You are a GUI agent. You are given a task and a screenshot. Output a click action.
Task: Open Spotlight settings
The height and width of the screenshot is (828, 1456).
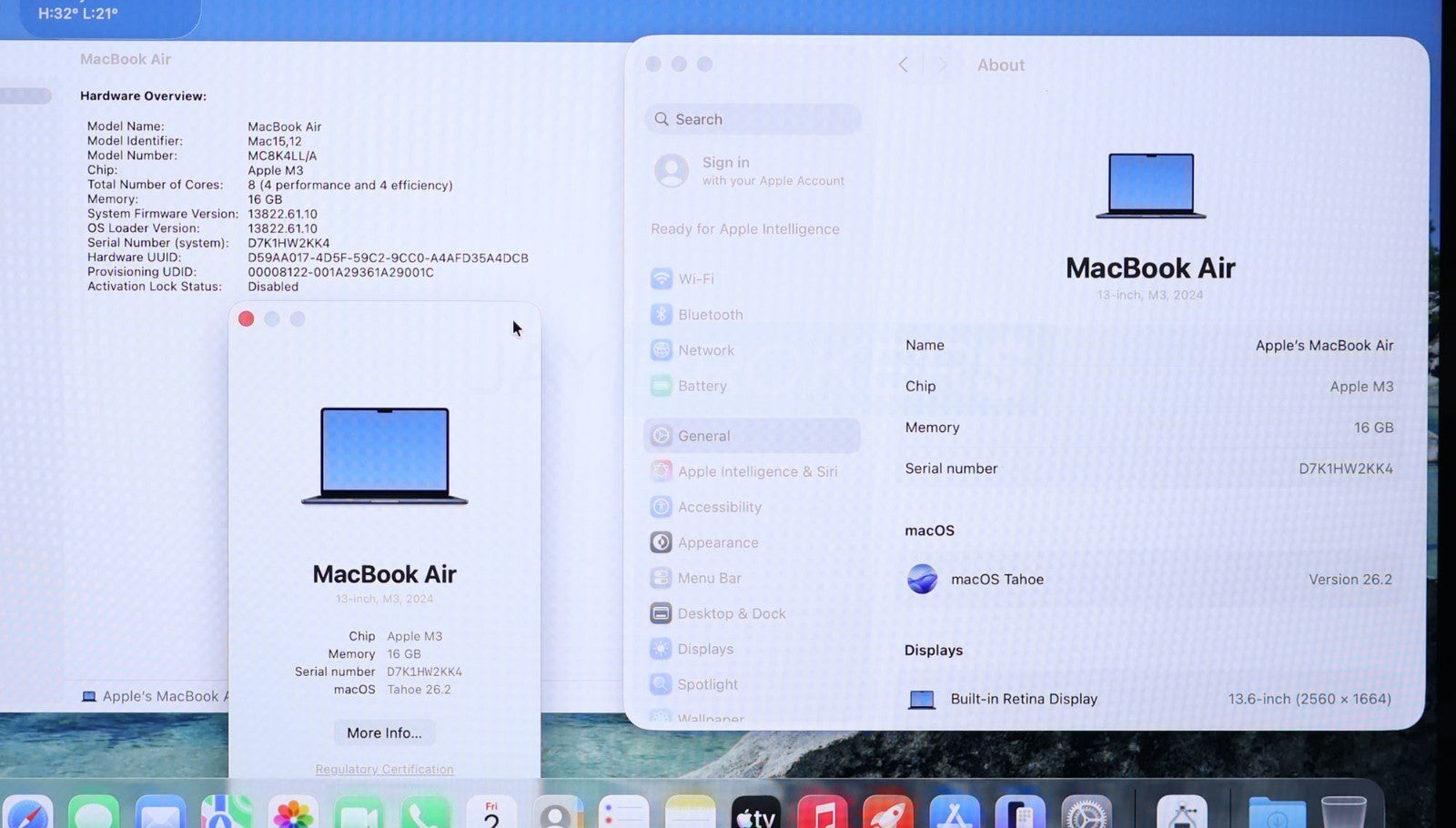click(x=706, y=684)
